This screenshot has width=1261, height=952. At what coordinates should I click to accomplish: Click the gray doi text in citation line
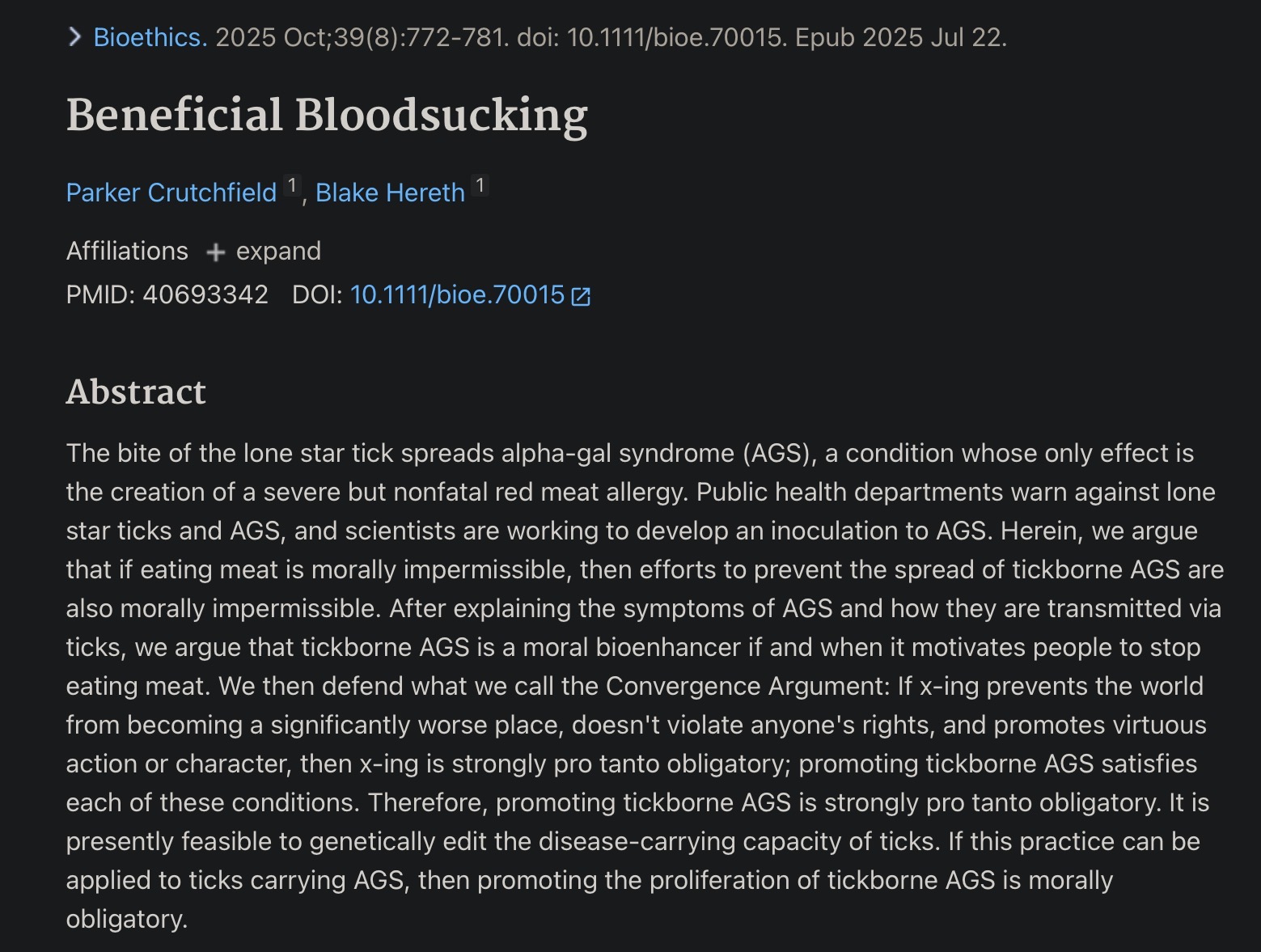click(653, 37)
